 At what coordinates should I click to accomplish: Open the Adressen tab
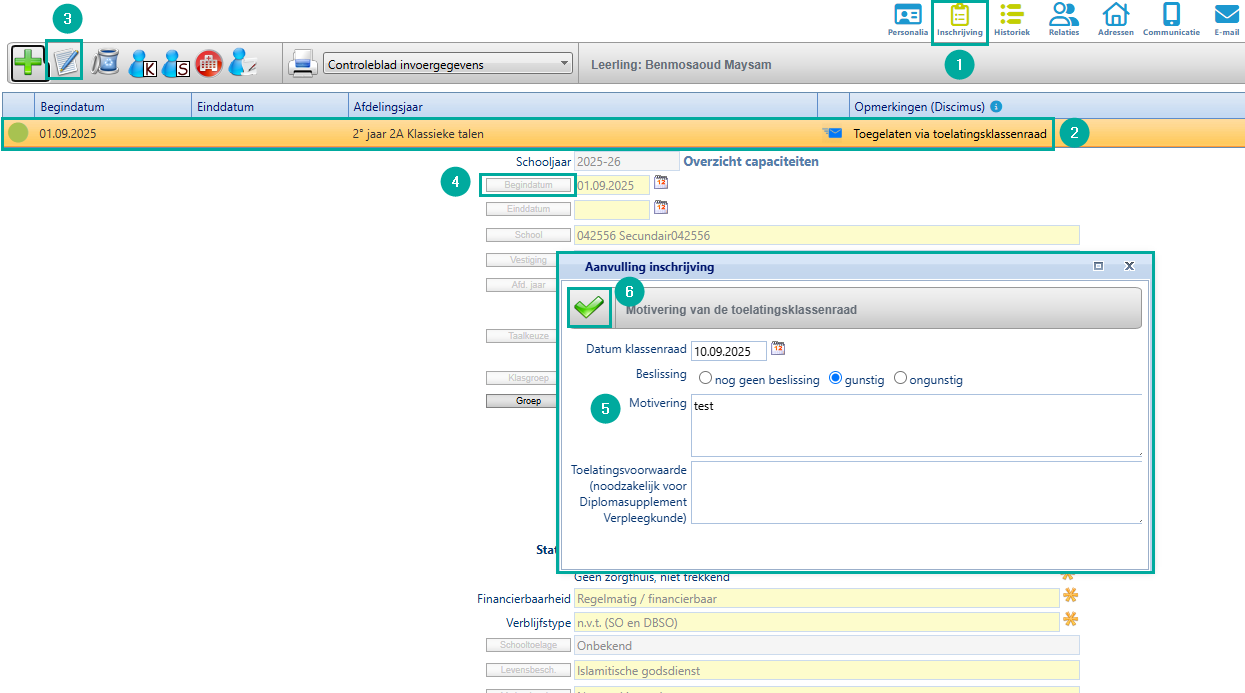(x=1115, y=20)
